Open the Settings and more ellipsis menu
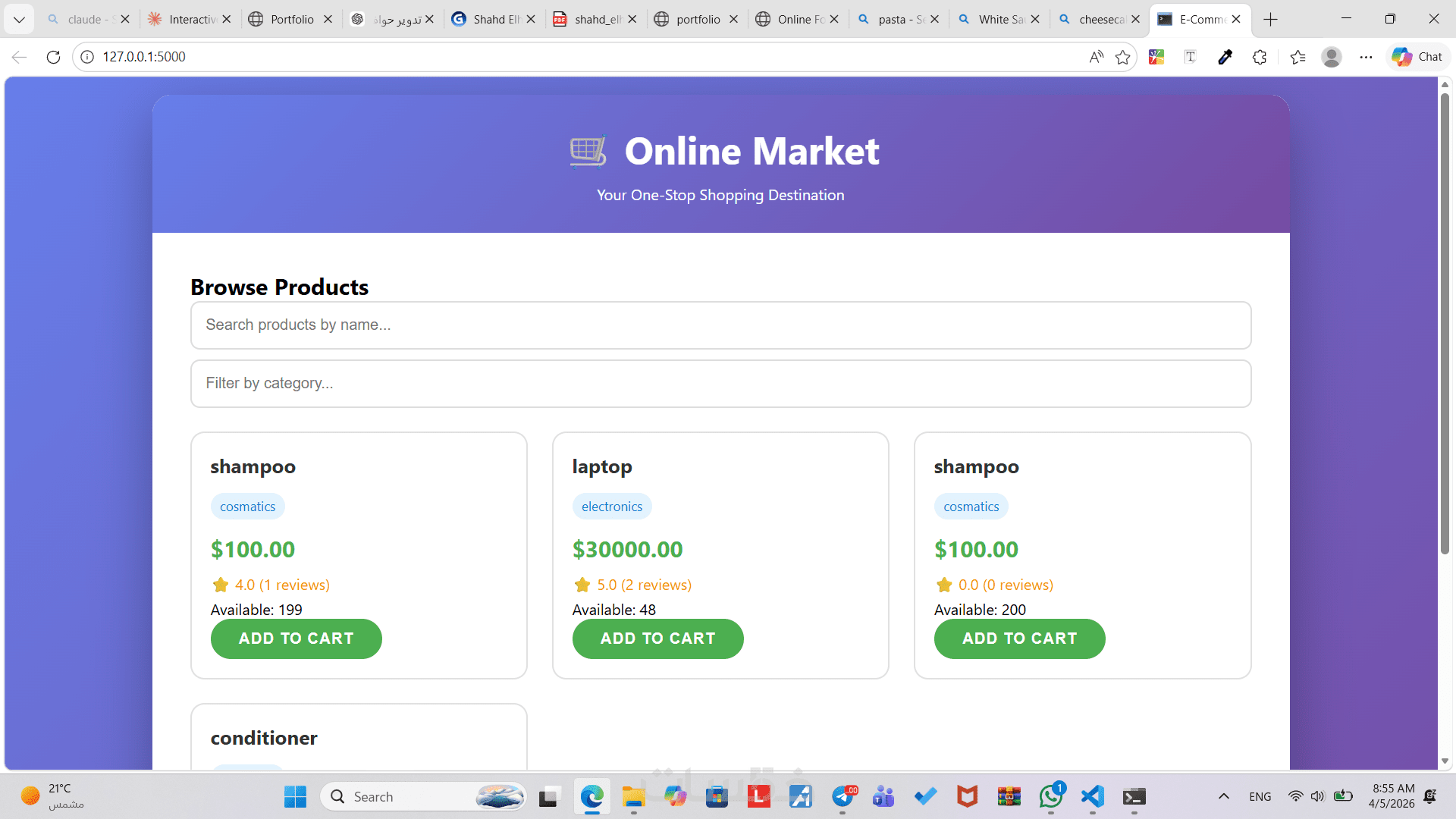 pos(1366,57)
